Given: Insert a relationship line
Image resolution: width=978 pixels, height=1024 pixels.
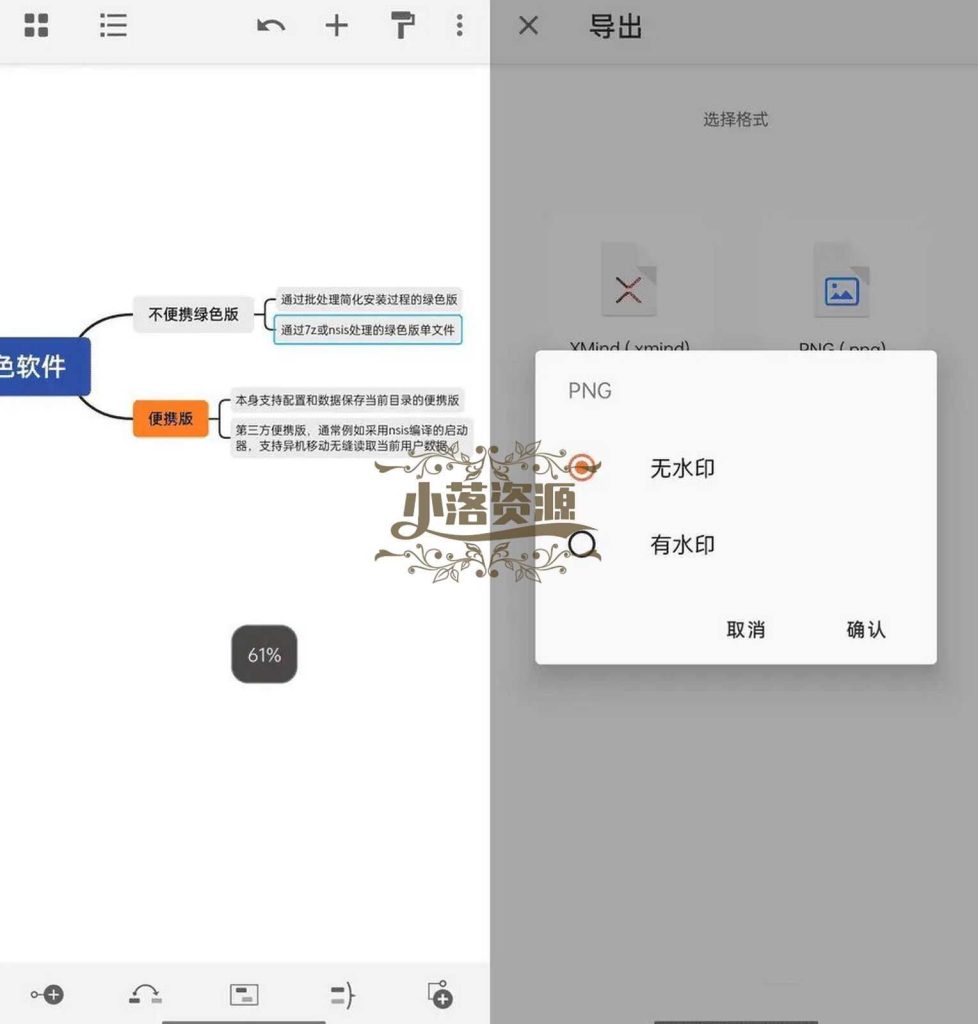Looking at the screenshot, I should (x=145, y=995).
